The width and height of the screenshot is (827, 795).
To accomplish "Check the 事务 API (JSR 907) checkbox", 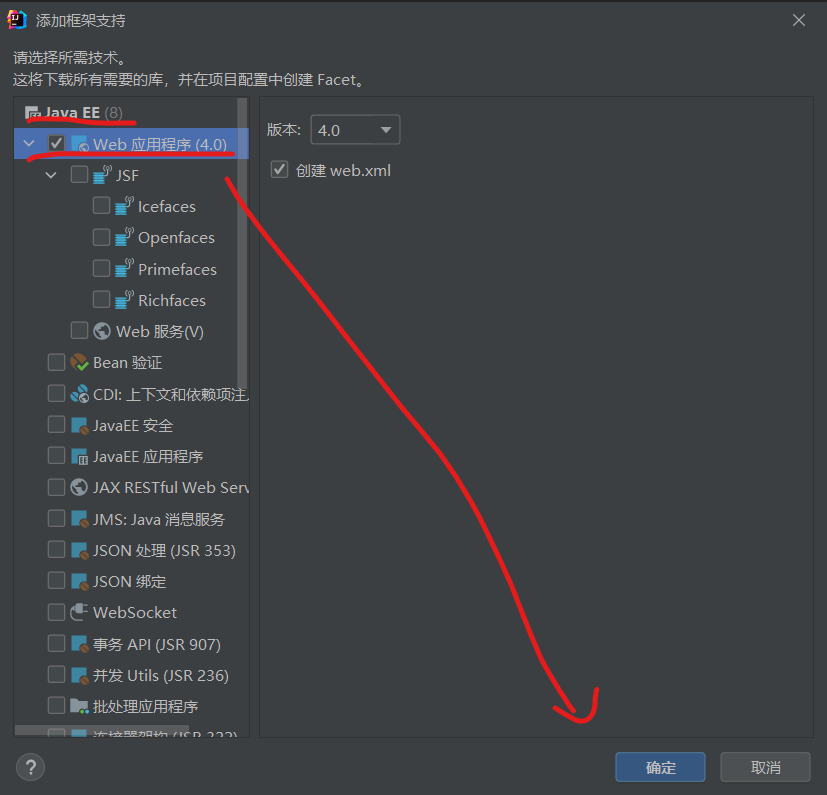I will tap(56, 644).
